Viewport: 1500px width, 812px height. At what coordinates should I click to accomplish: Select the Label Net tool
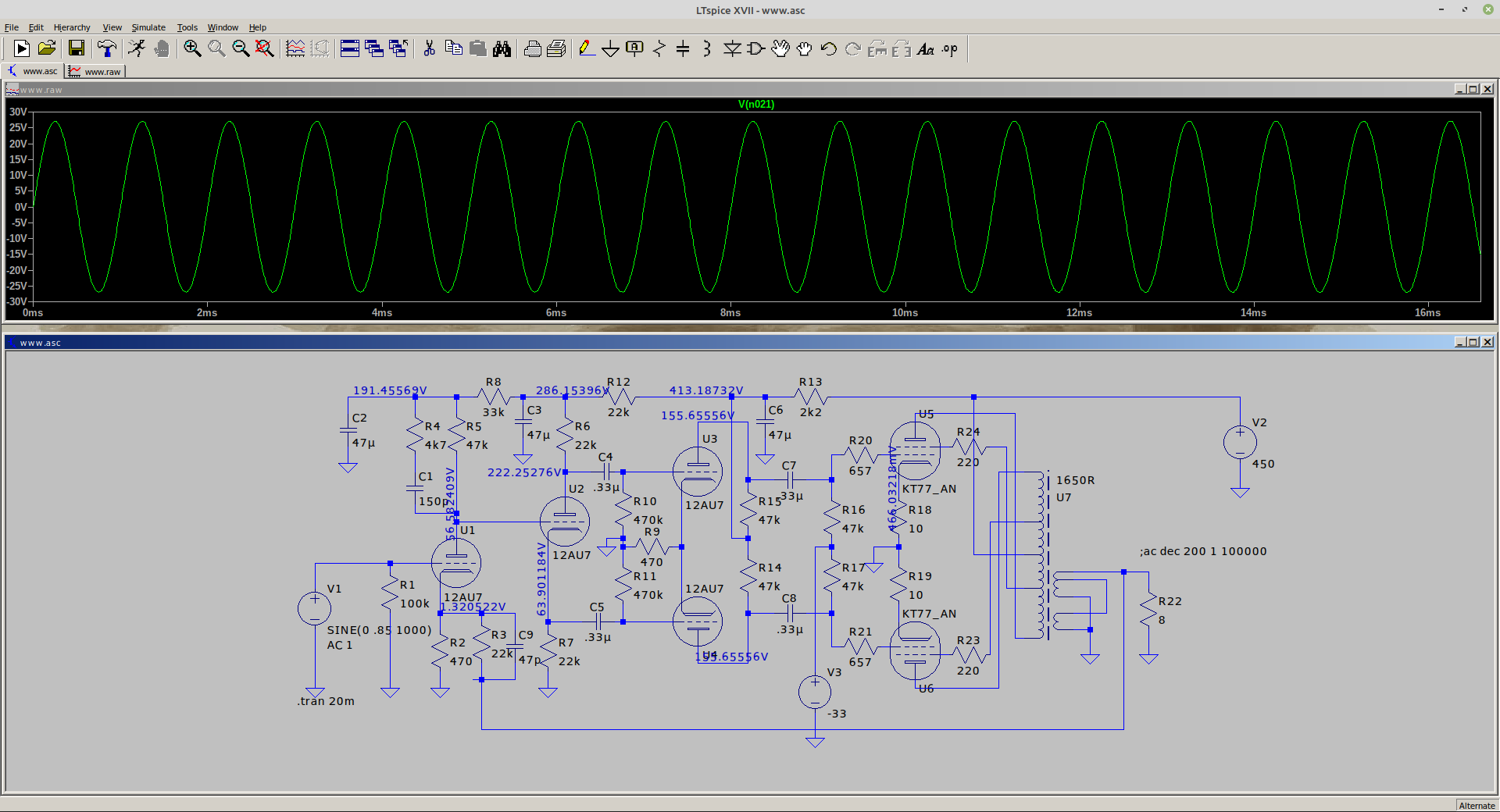click(634, 48)
